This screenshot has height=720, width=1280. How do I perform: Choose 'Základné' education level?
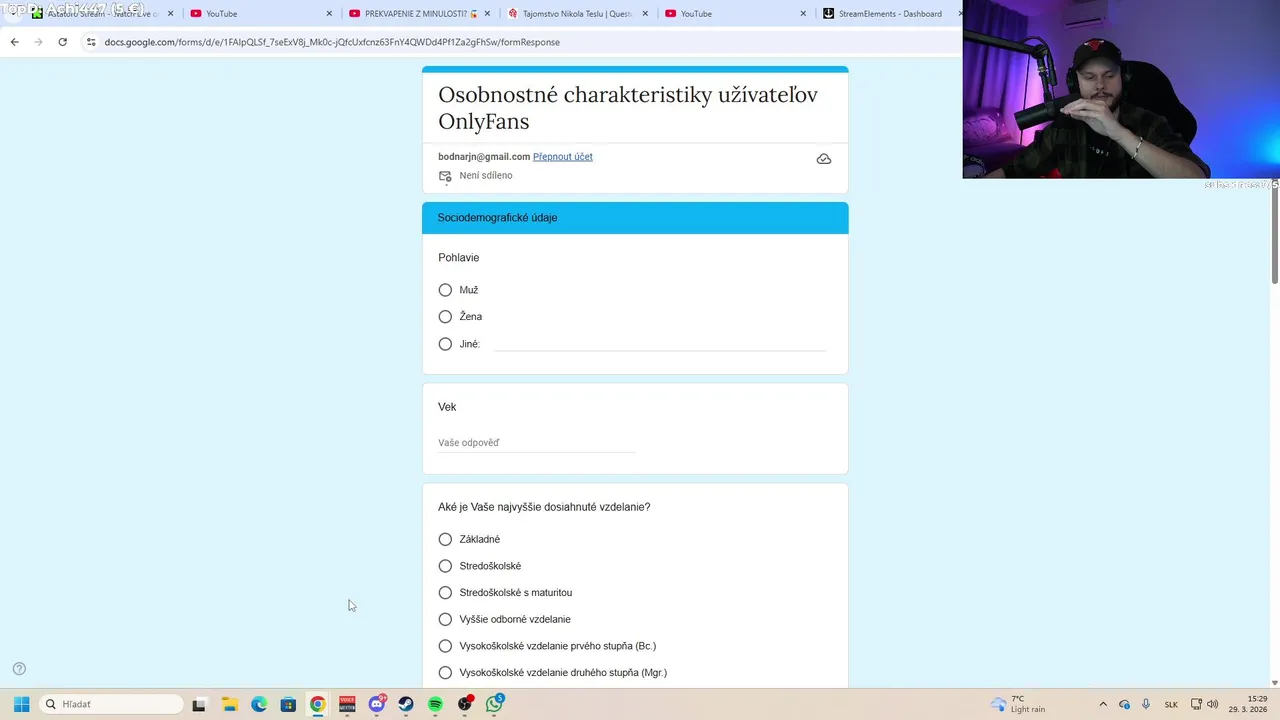pyautogui.click(x=445, y=539)
